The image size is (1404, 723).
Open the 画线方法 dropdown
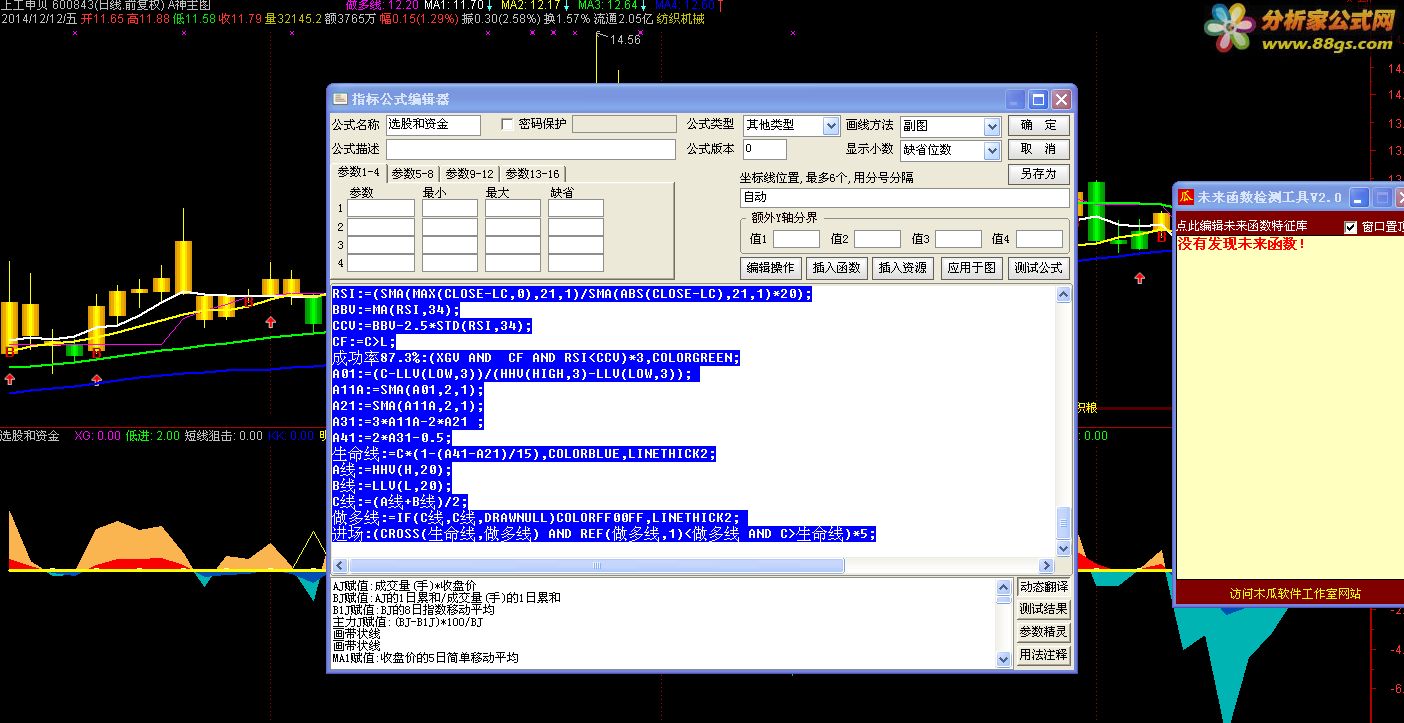[x=991, y=126]
